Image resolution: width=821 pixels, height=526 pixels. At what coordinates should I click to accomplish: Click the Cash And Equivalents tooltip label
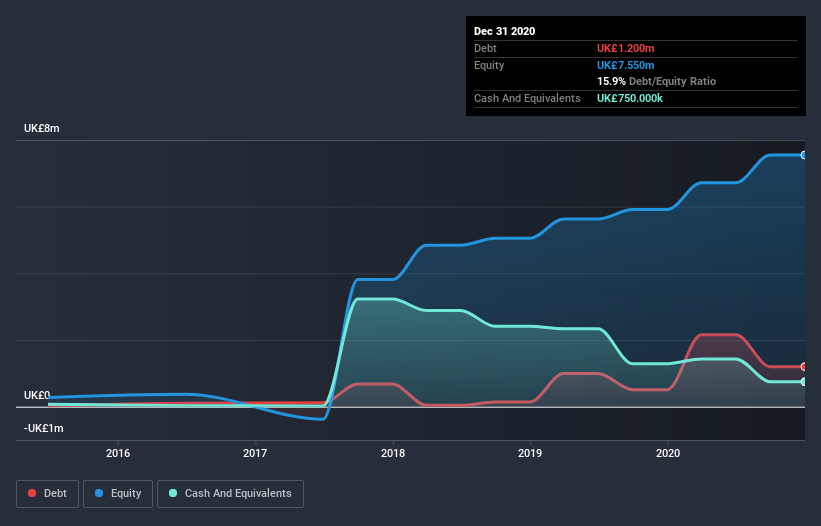[x=527, y=98]
